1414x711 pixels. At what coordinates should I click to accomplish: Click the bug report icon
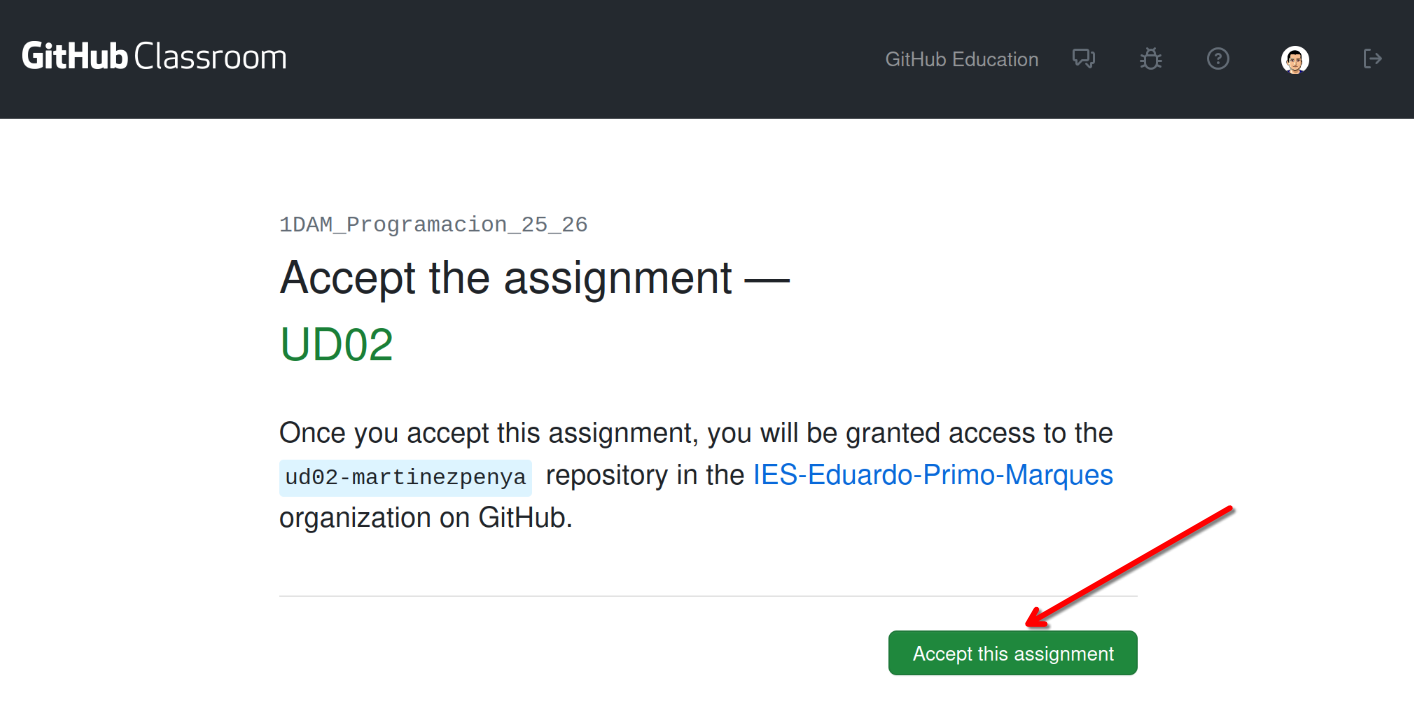1151,59
